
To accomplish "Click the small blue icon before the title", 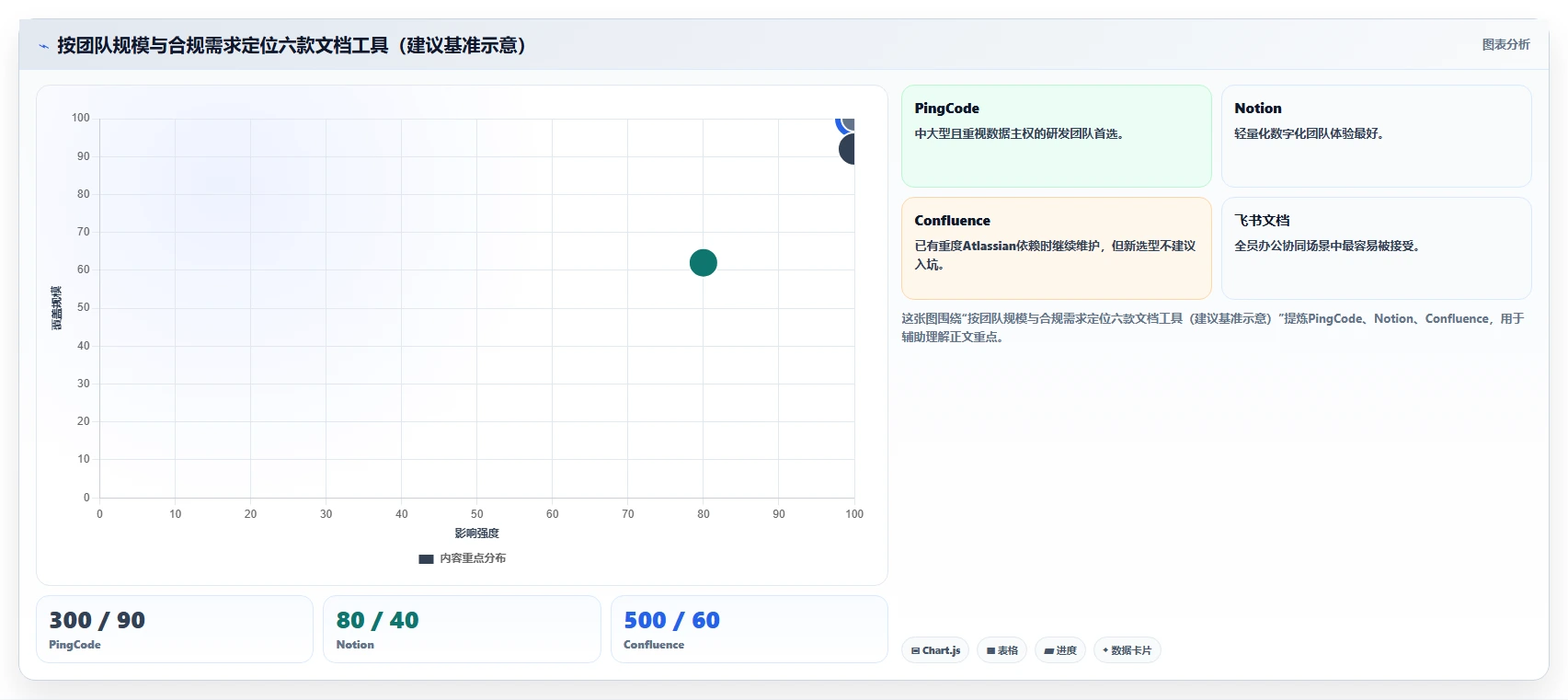I will (43, 45).
